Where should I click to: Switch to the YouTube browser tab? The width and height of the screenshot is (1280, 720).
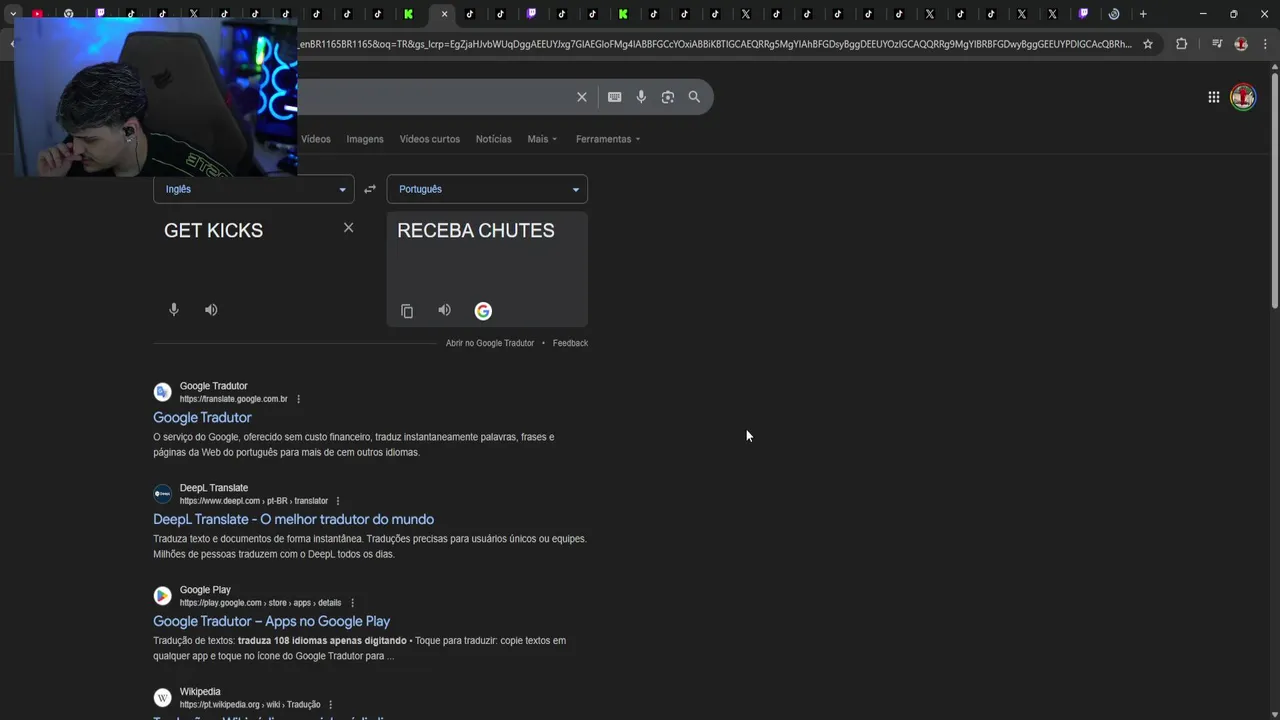[37, 14]
